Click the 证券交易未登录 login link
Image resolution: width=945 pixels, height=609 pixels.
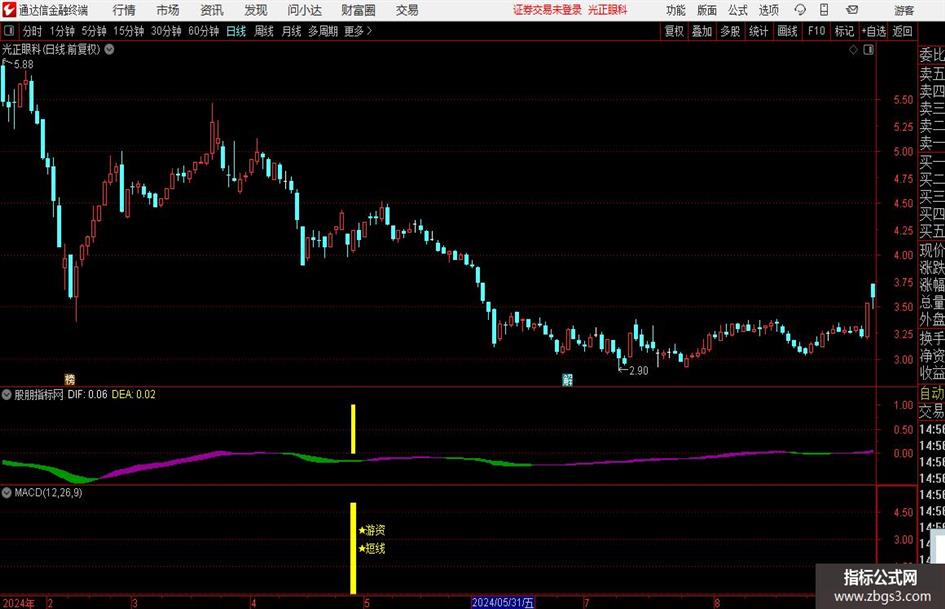click(x=547, y=10)
